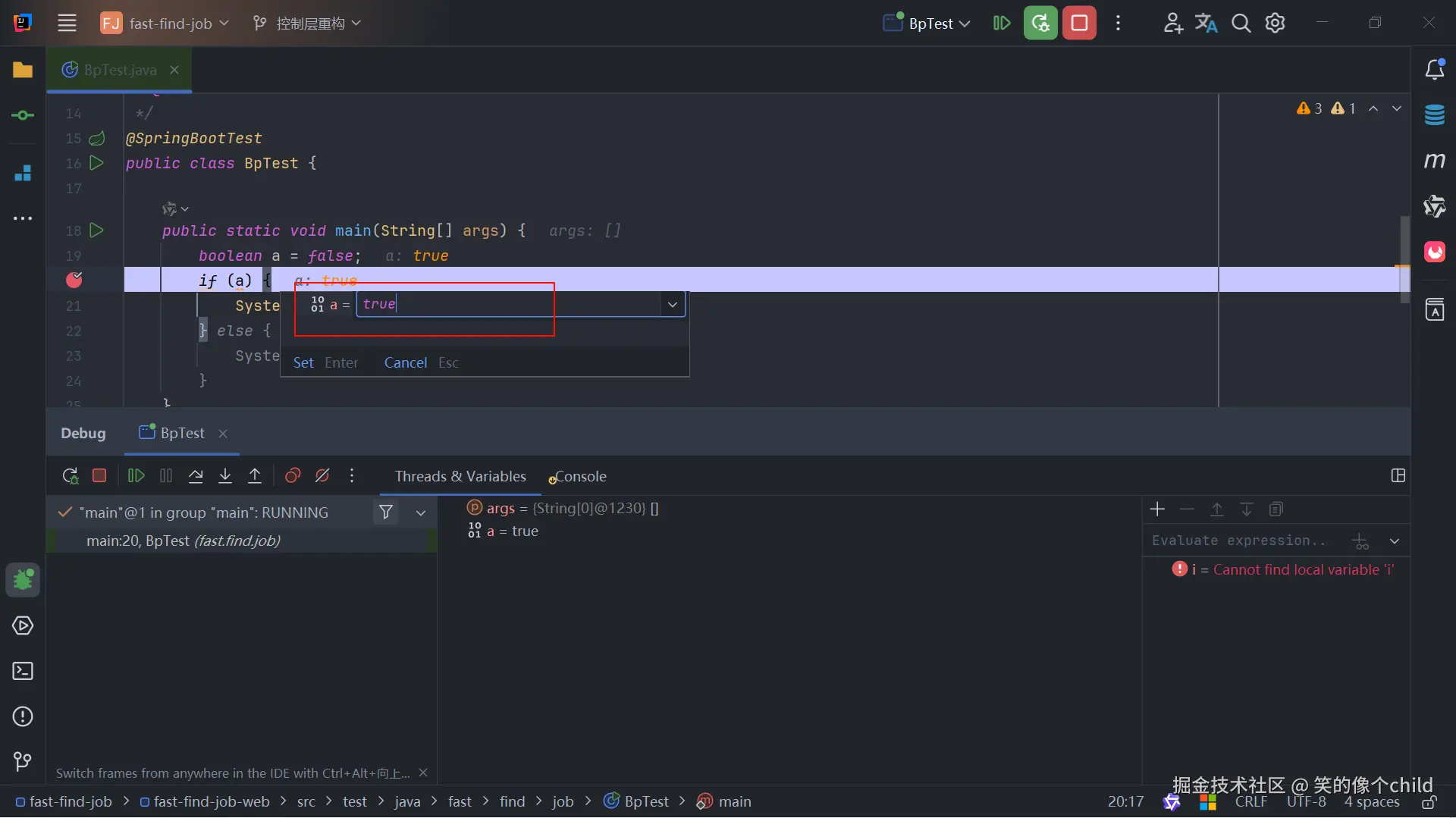Click Step Over in debug toolbar
1456x818 pixels.
point(196,475)
